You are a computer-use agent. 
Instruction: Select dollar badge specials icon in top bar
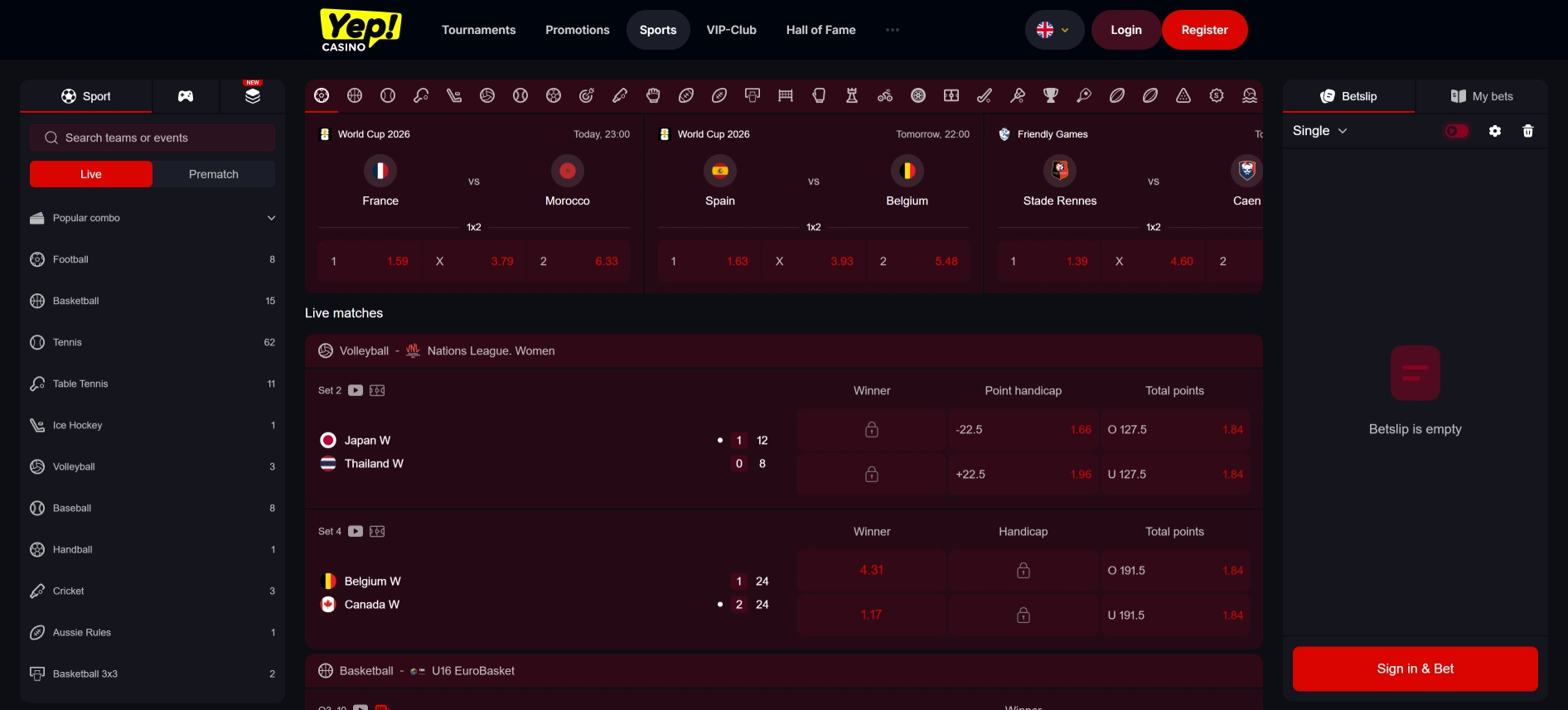point(1217,95)
